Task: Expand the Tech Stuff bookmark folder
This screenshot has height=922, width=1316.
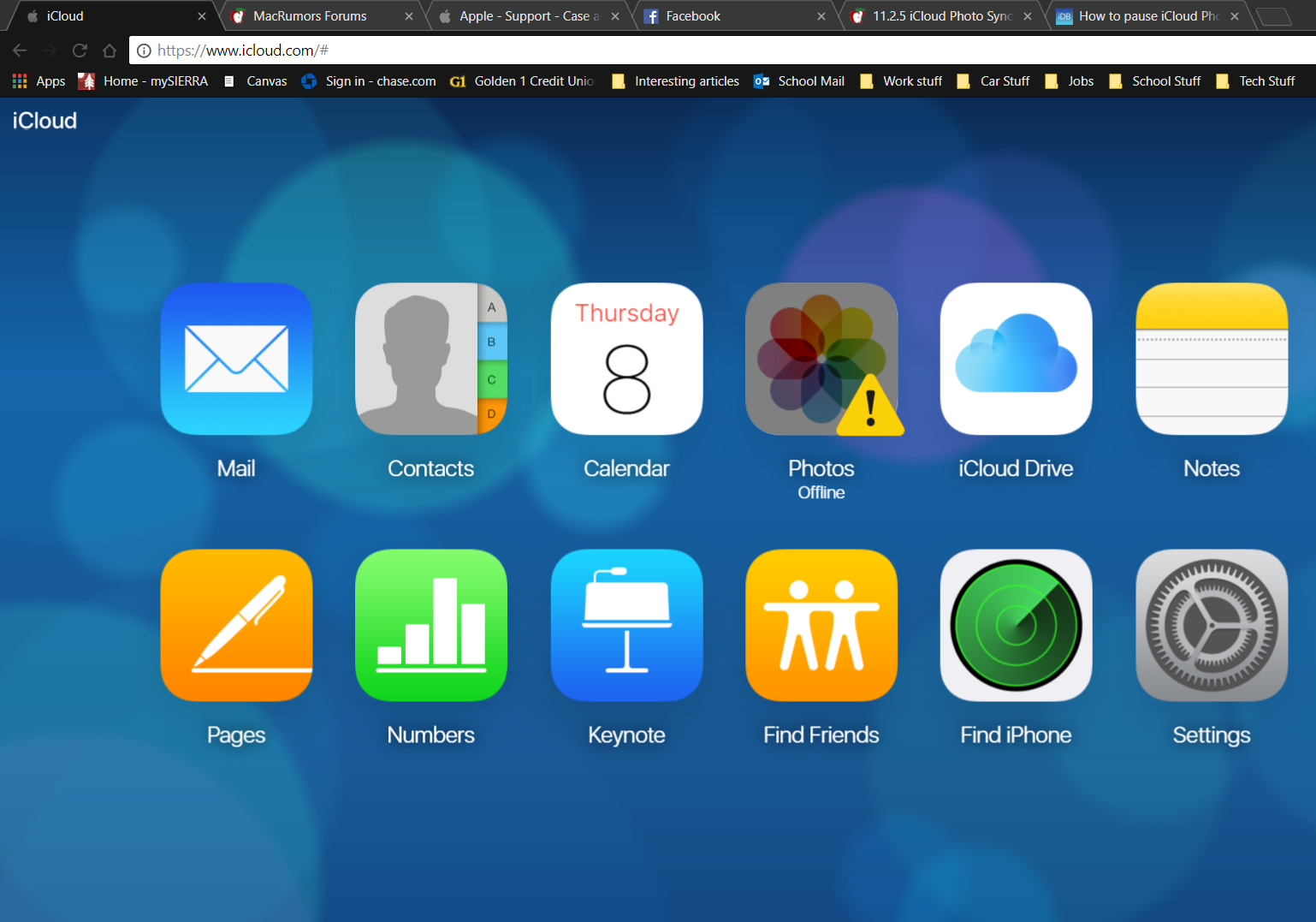Action: coord(1255,81)
